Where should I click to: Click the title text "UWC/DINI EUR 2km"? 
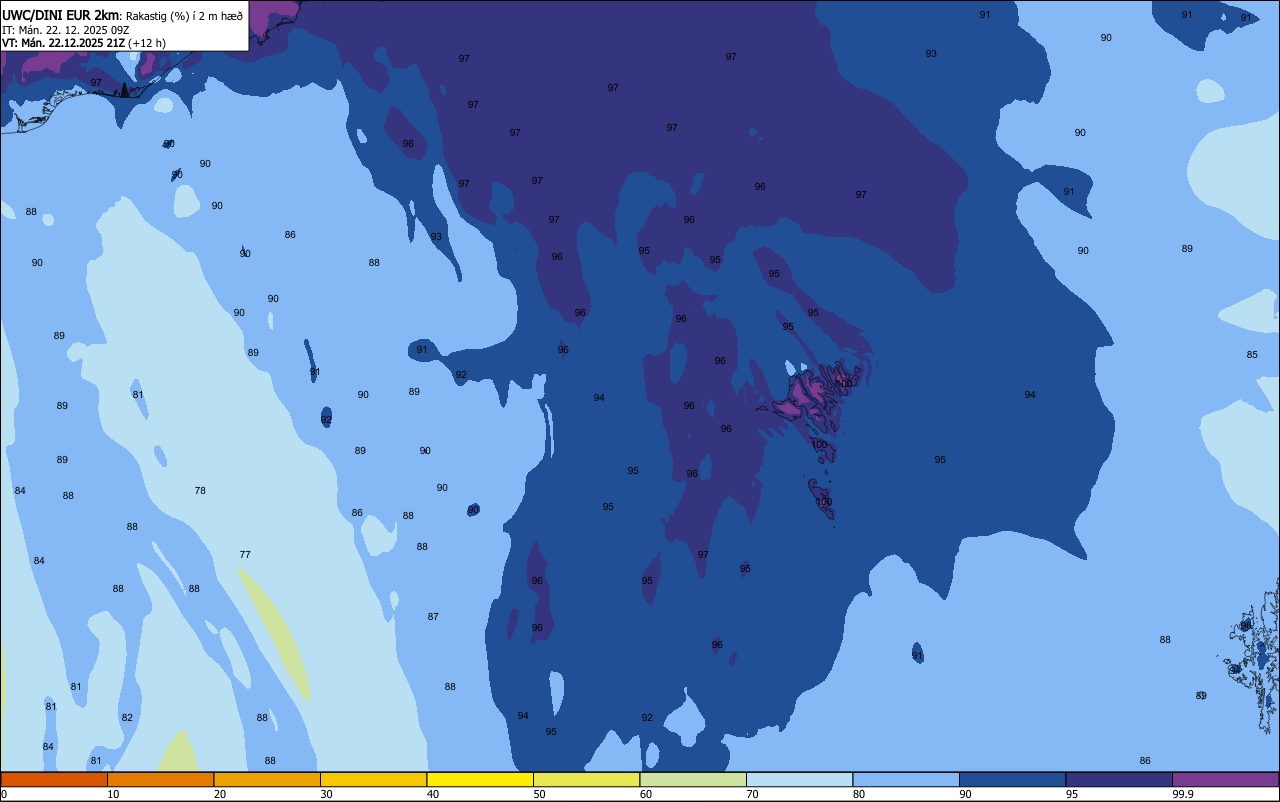[61, 14]
